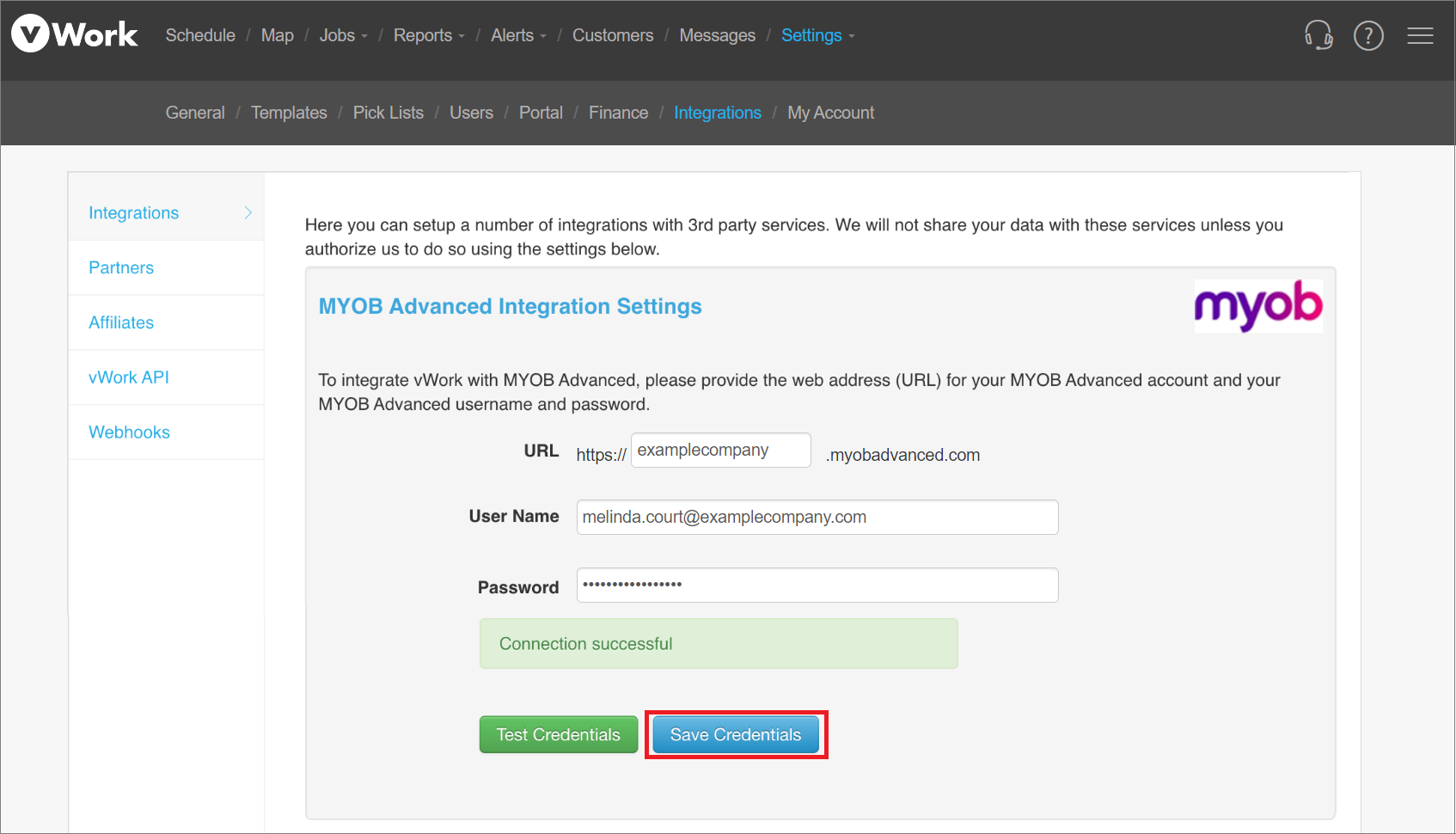Click the MYOB logo image
The width and height of the screenshot is (1456, 834).
pos(1257,306)
